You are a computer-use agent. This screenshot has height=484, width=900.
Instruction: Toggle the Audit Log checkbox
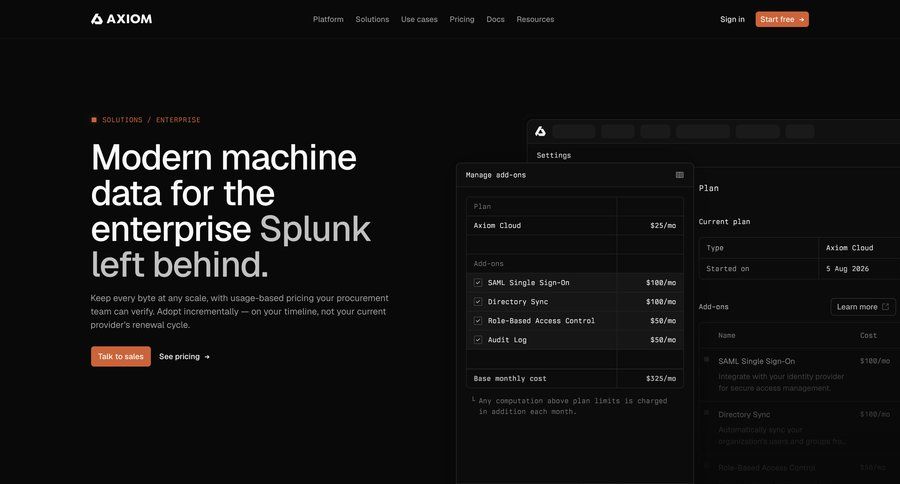pyautogui.click(x=478, y=339)
